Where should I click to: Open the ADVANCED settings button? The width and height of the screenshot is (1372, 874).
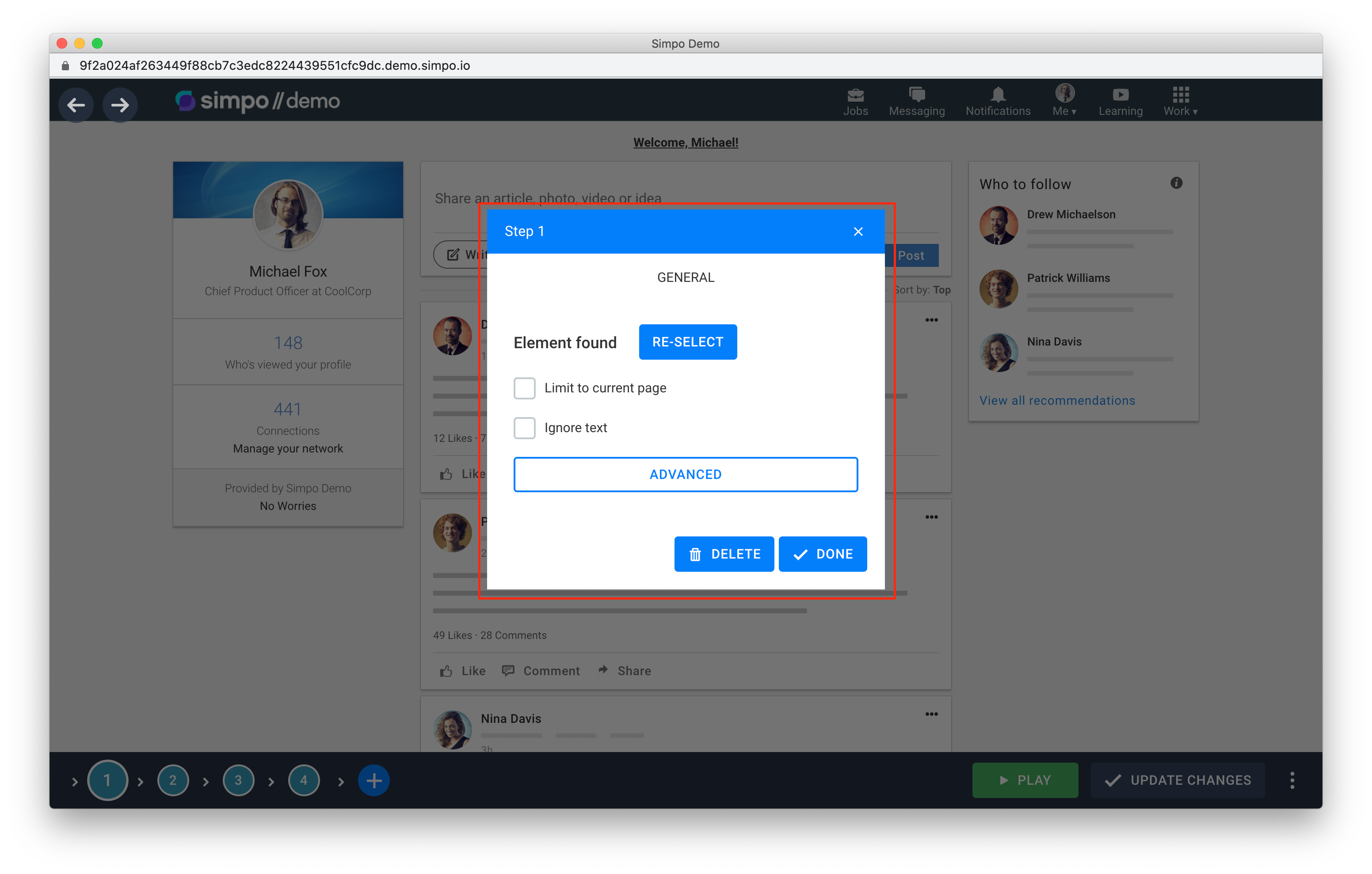point(686,475)
